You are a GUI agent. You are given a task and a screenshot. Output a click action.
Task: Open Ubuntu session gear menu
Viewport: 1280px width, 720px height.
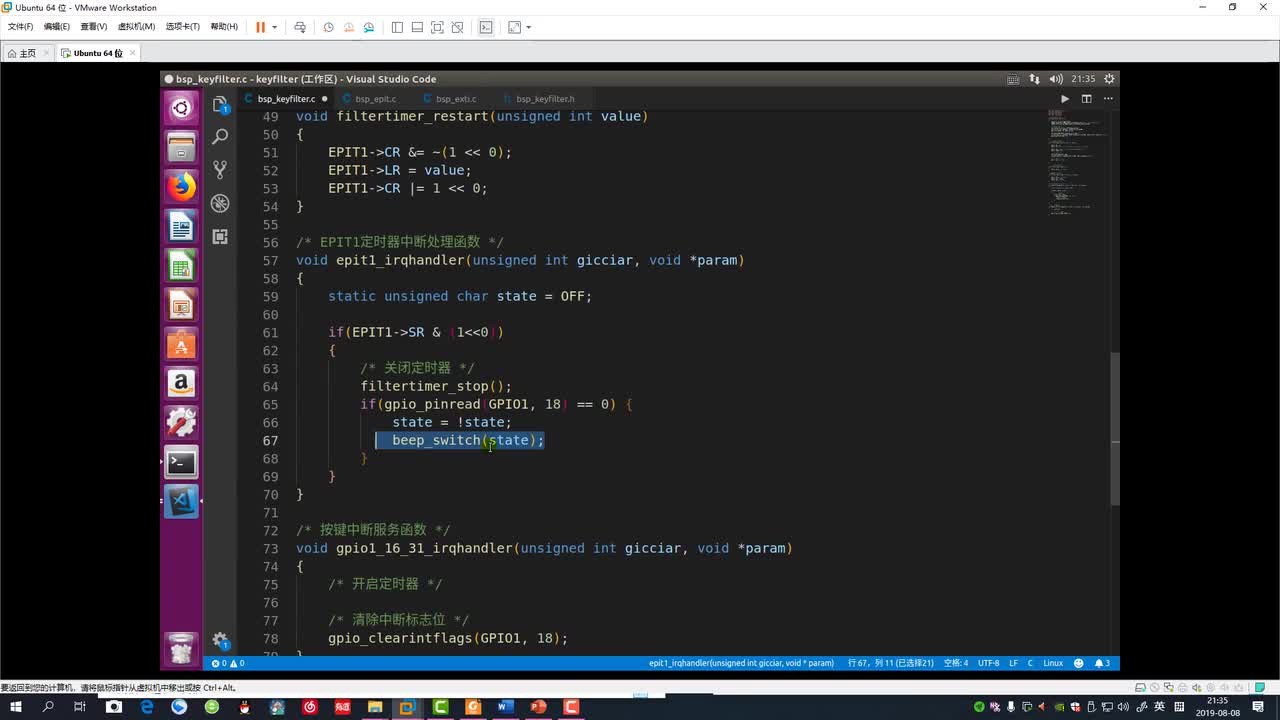pyautogui.click(x=1109, y=79)
